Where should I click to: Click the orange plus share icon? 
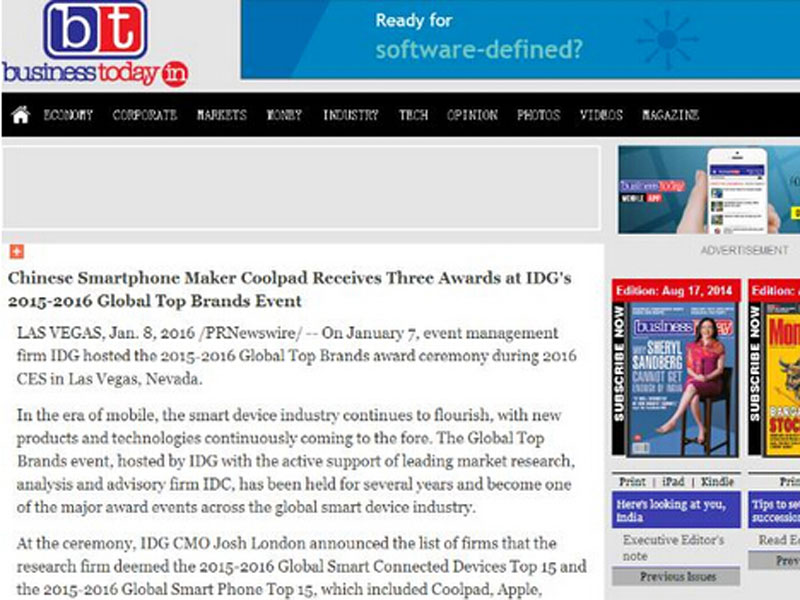[17, 251]
